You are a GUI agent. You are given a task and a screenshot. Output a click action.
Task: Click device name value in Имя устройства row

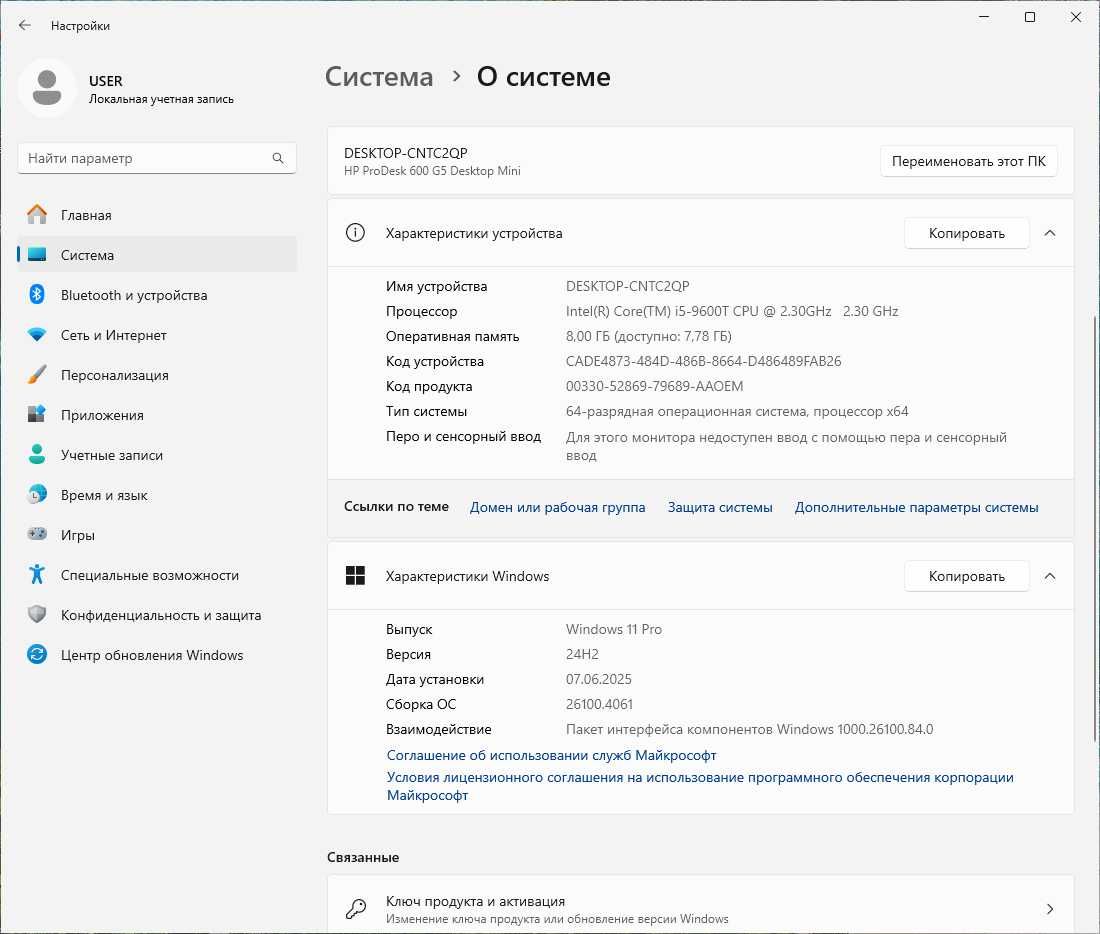pyautogui.click(x=628, y=286)
